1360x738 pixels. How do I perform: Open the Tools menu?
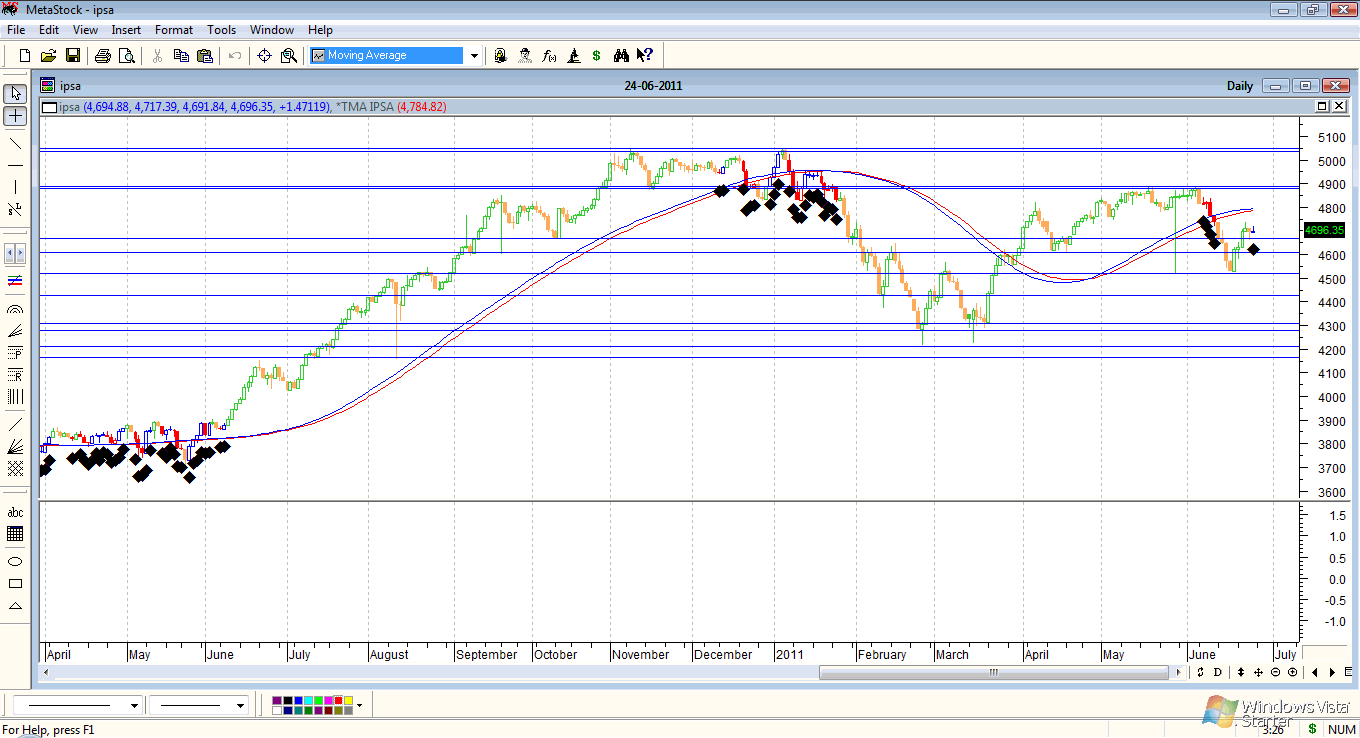(x=221, y=30)
